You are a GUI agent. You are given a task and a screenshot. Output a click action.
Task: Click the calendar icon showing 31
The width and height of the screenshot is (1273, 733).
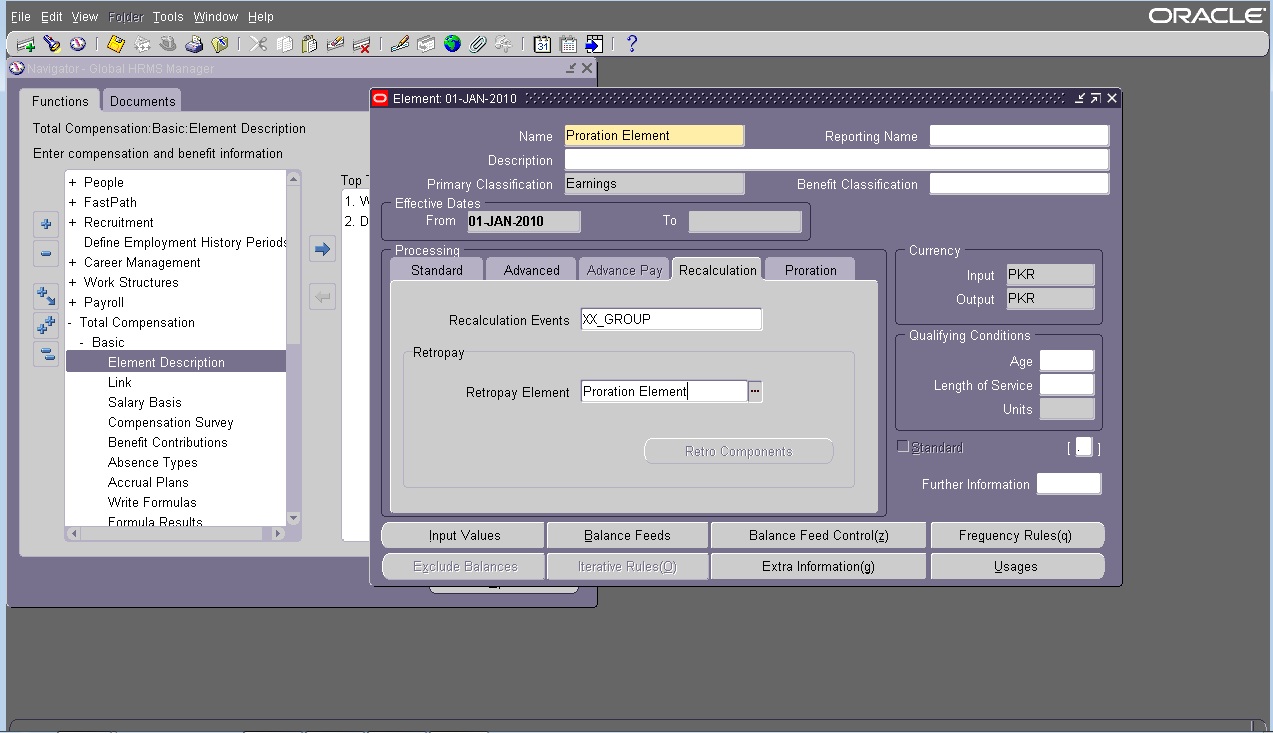point(542,44)
